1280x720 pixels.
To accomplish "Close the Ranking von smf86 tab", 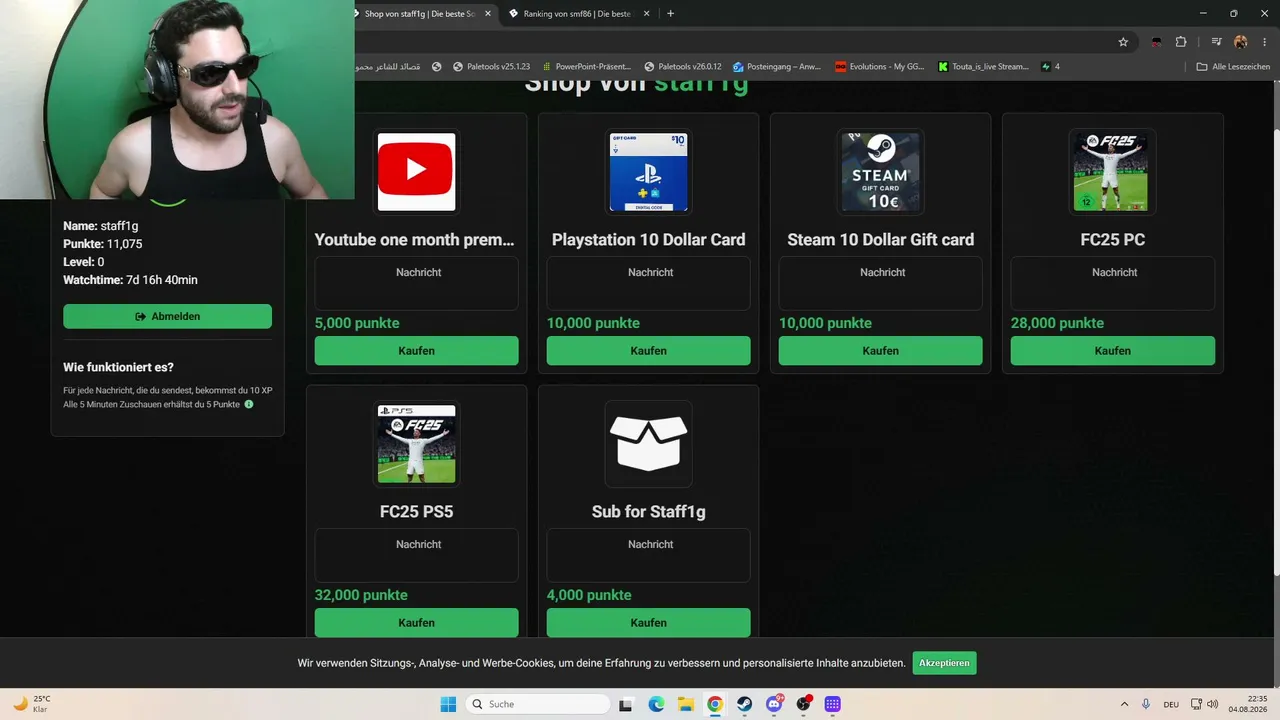I will point(647,14).
